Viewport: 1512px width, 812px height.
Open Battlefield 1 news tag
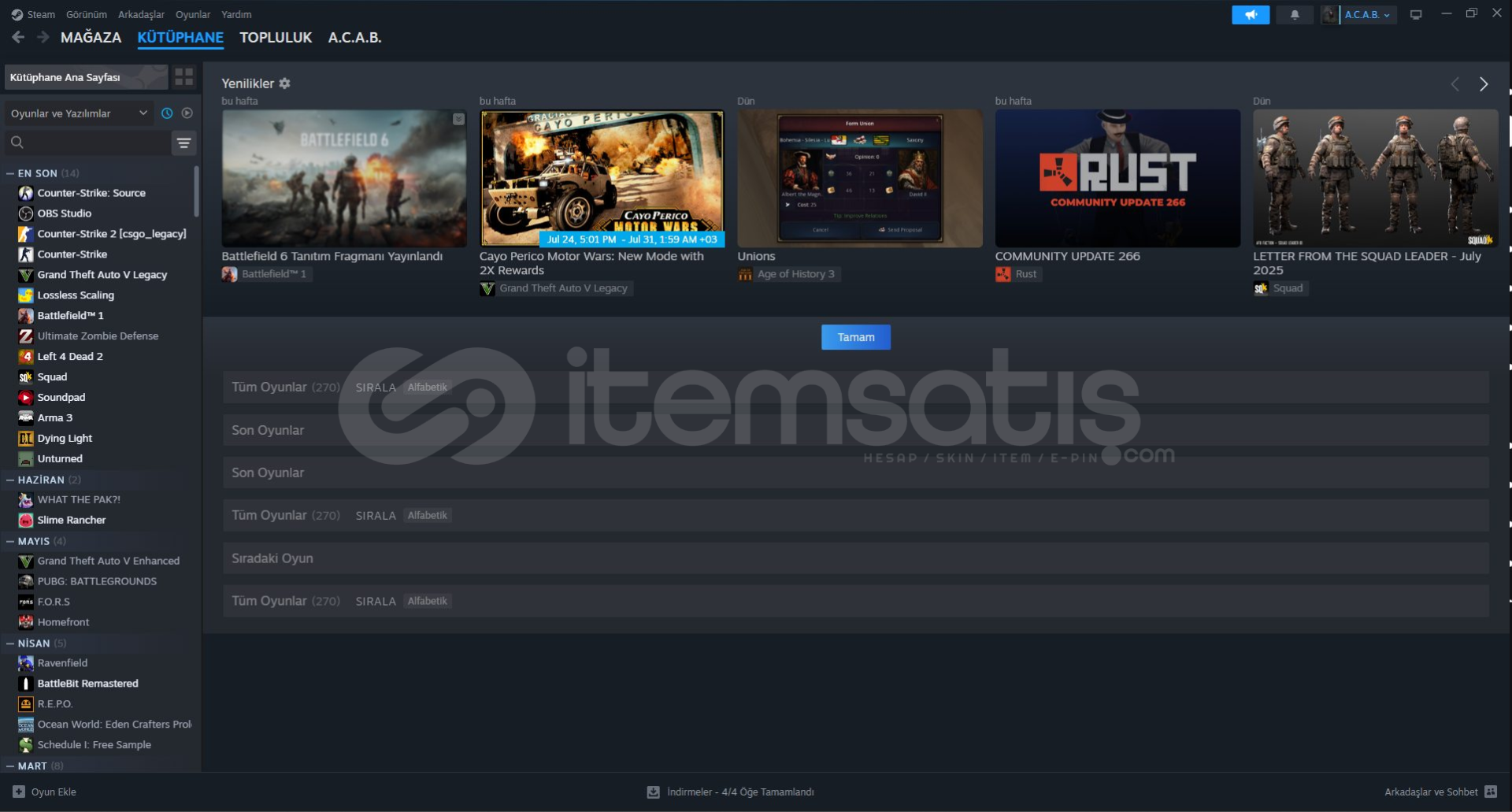pyautogui.click(x=267, y=274)
